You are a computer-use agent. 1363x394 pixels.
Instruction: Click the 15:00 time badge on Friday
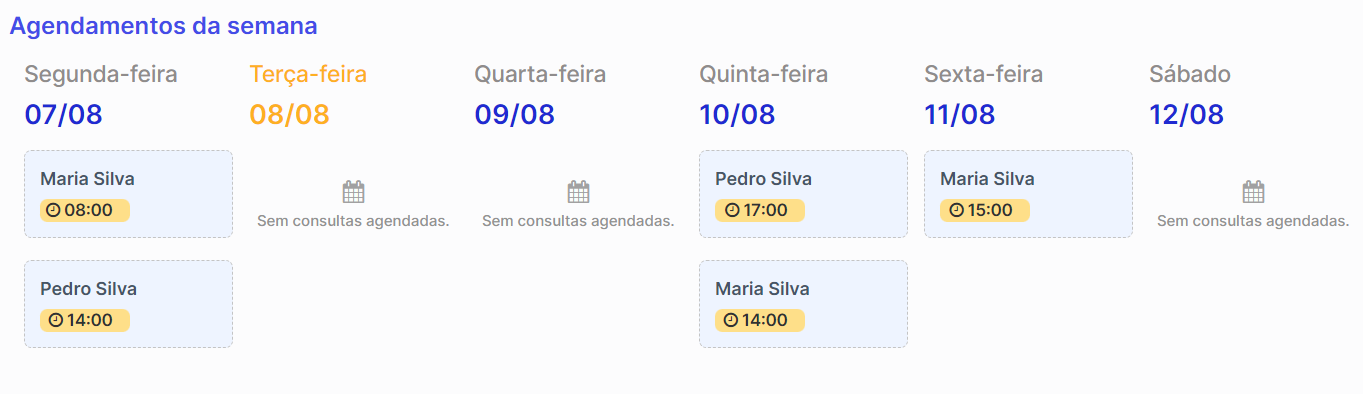pos(984,210)
